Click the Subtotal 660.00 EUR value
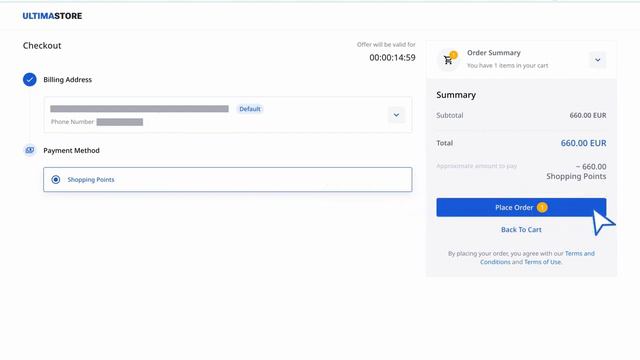This screenshot has height=360, width=640. point(588,116)
